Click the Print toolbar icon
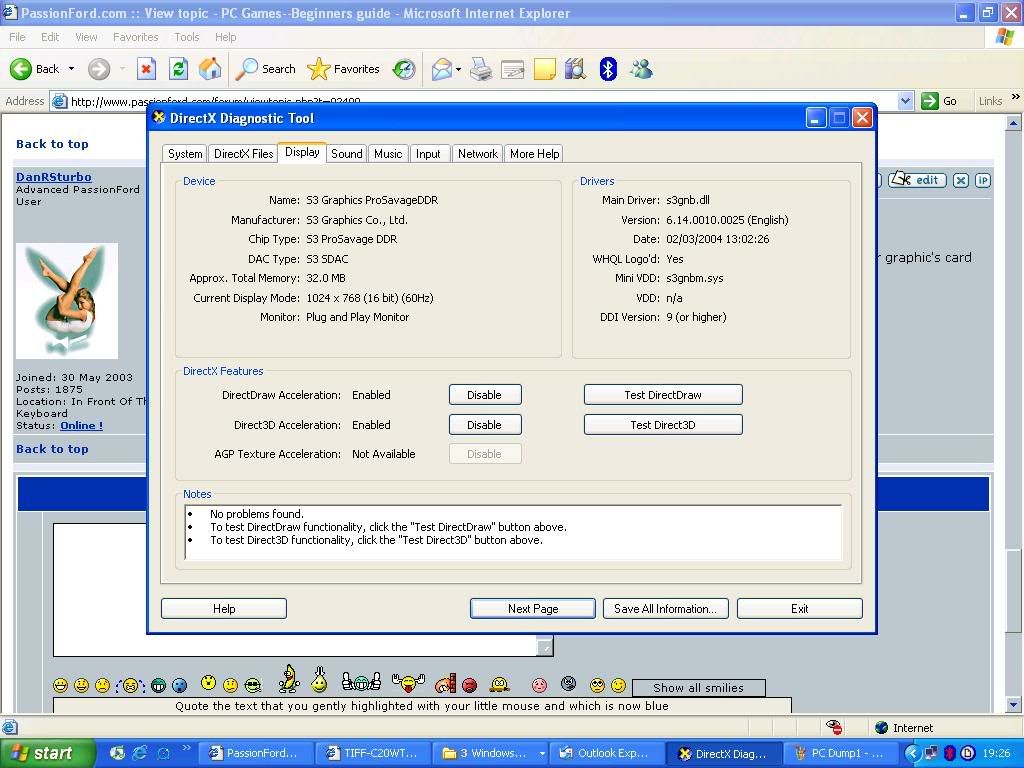The height and width of the screenshot is (768, 1024). (x=481, y=69)
